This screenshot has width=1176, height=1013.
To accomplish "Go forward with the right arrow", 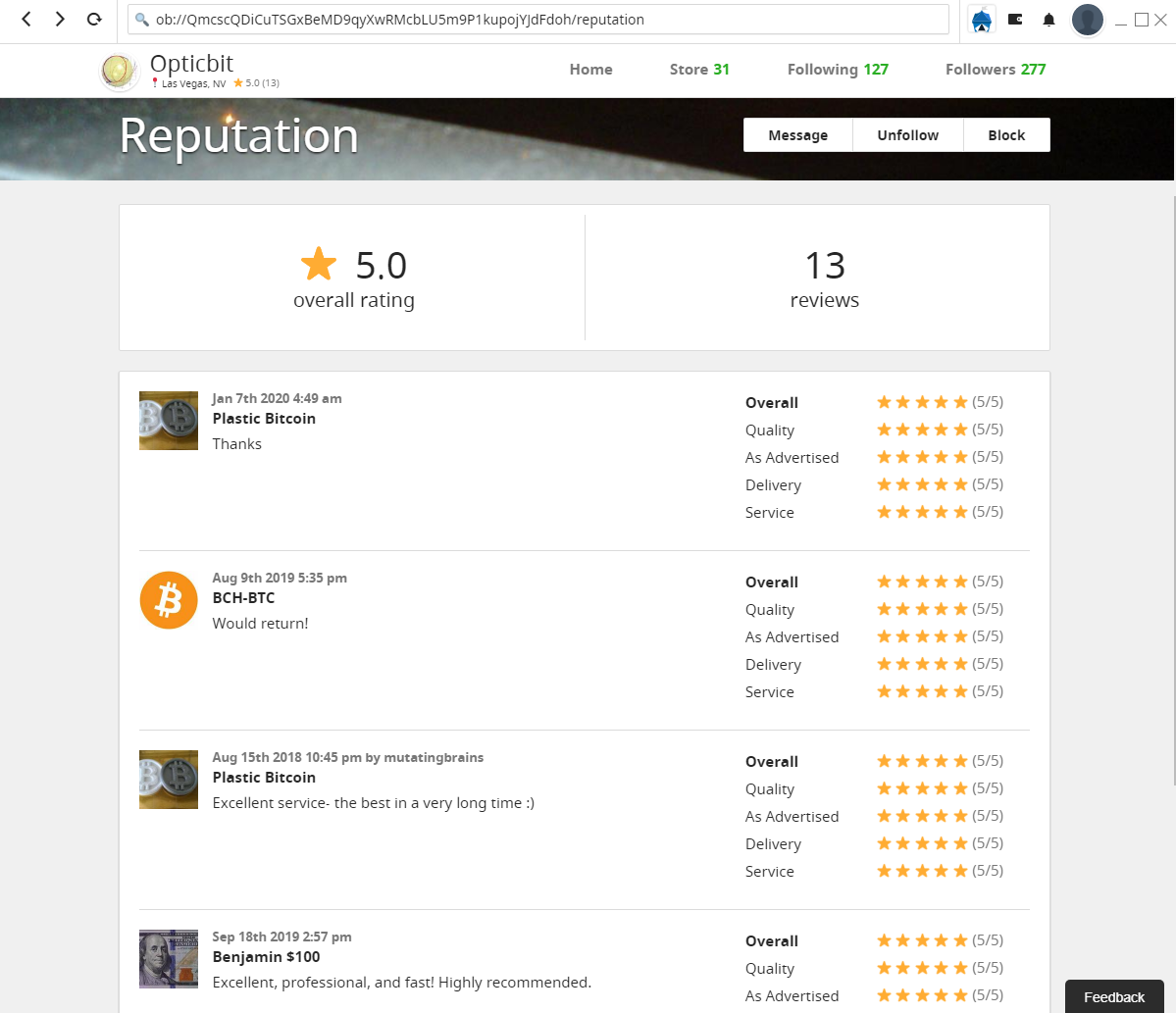I will 60,20.
